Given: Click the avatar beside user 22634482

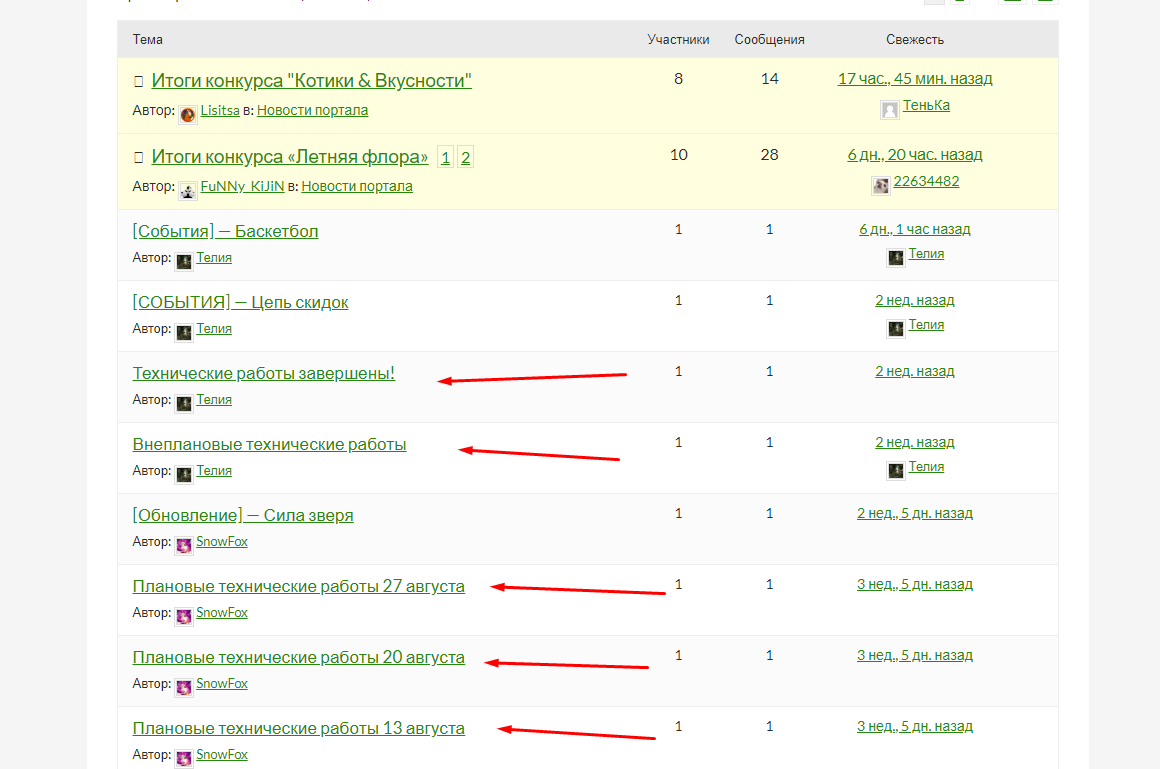Looking at the screenshot, I should (x=881, y=185).
